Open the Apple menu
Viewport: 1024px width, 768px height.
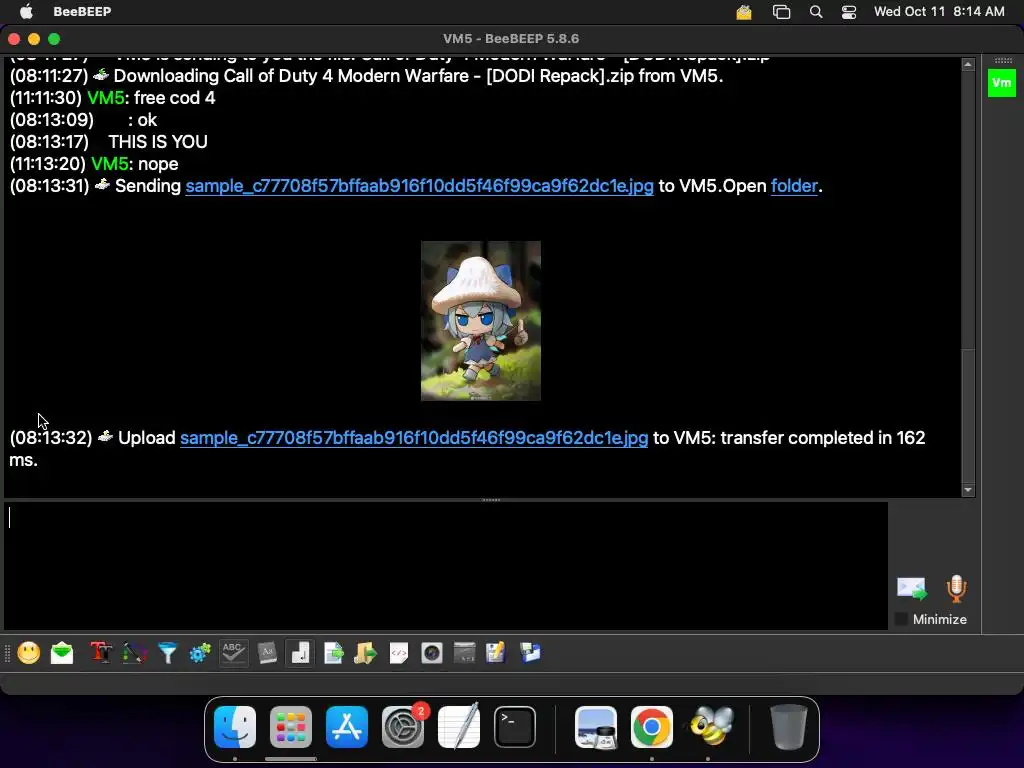click(26, 12)
